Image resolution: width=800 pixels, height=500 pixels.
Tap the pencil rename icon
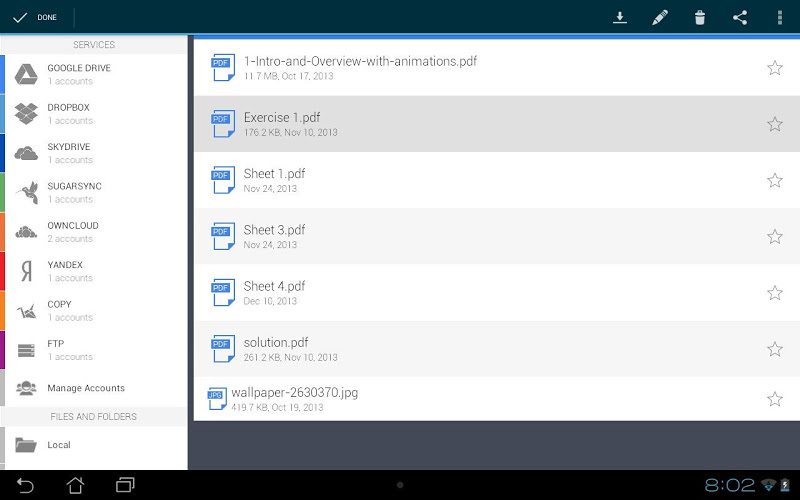(x=660, y=17)
